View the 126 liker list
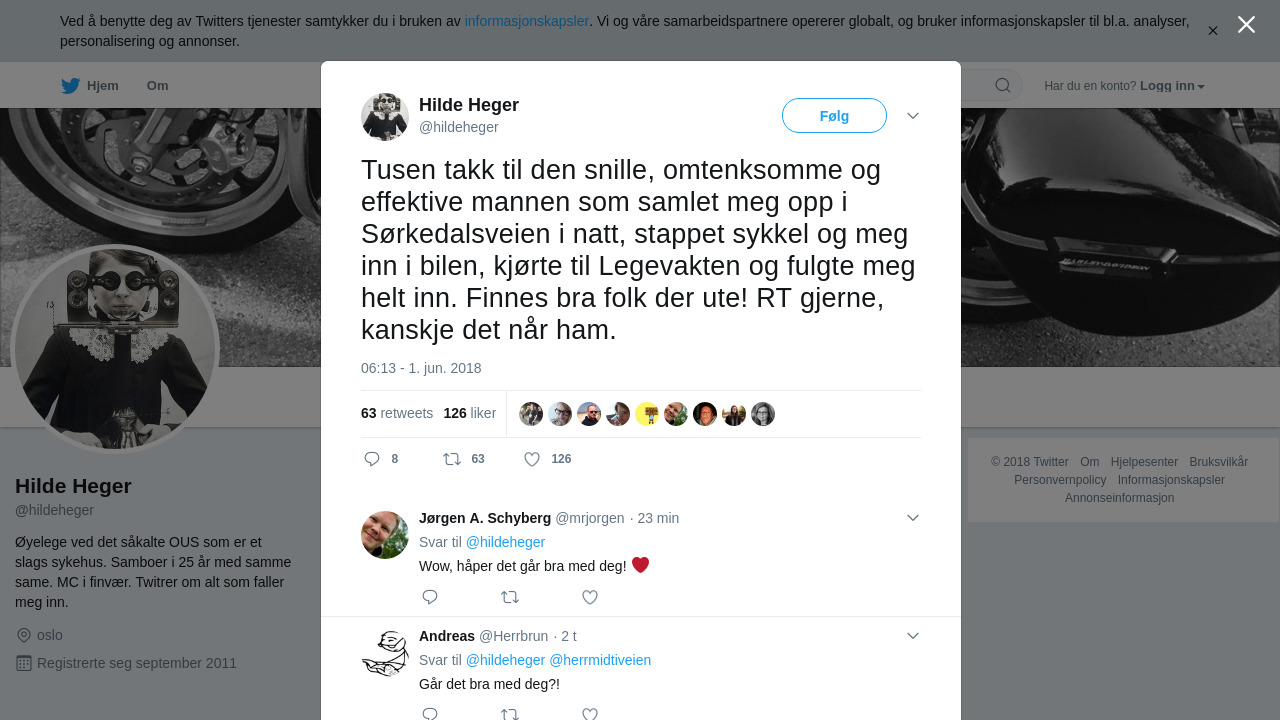Image resolution: width=1280 pixels, height=720 pixels. click(470, 413)
